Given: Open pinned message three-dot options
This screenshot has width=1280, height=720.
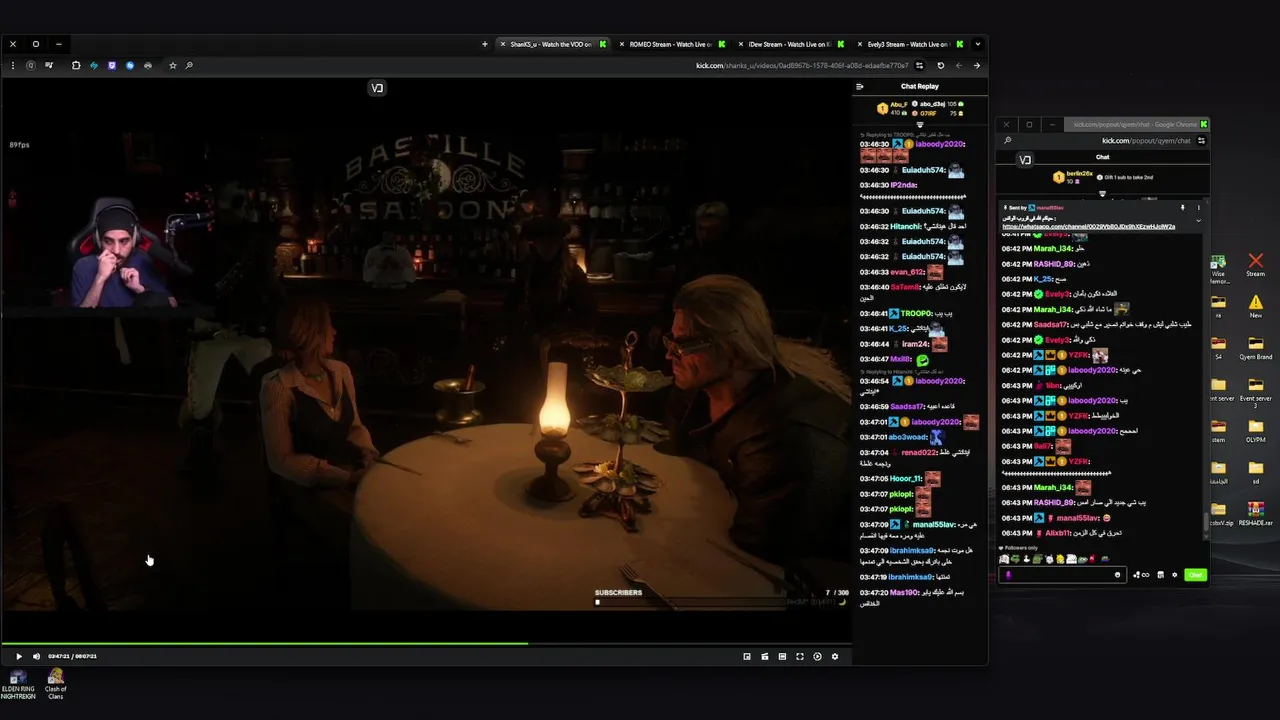Looking at the screenshot, I should (x=1198, y=208).
